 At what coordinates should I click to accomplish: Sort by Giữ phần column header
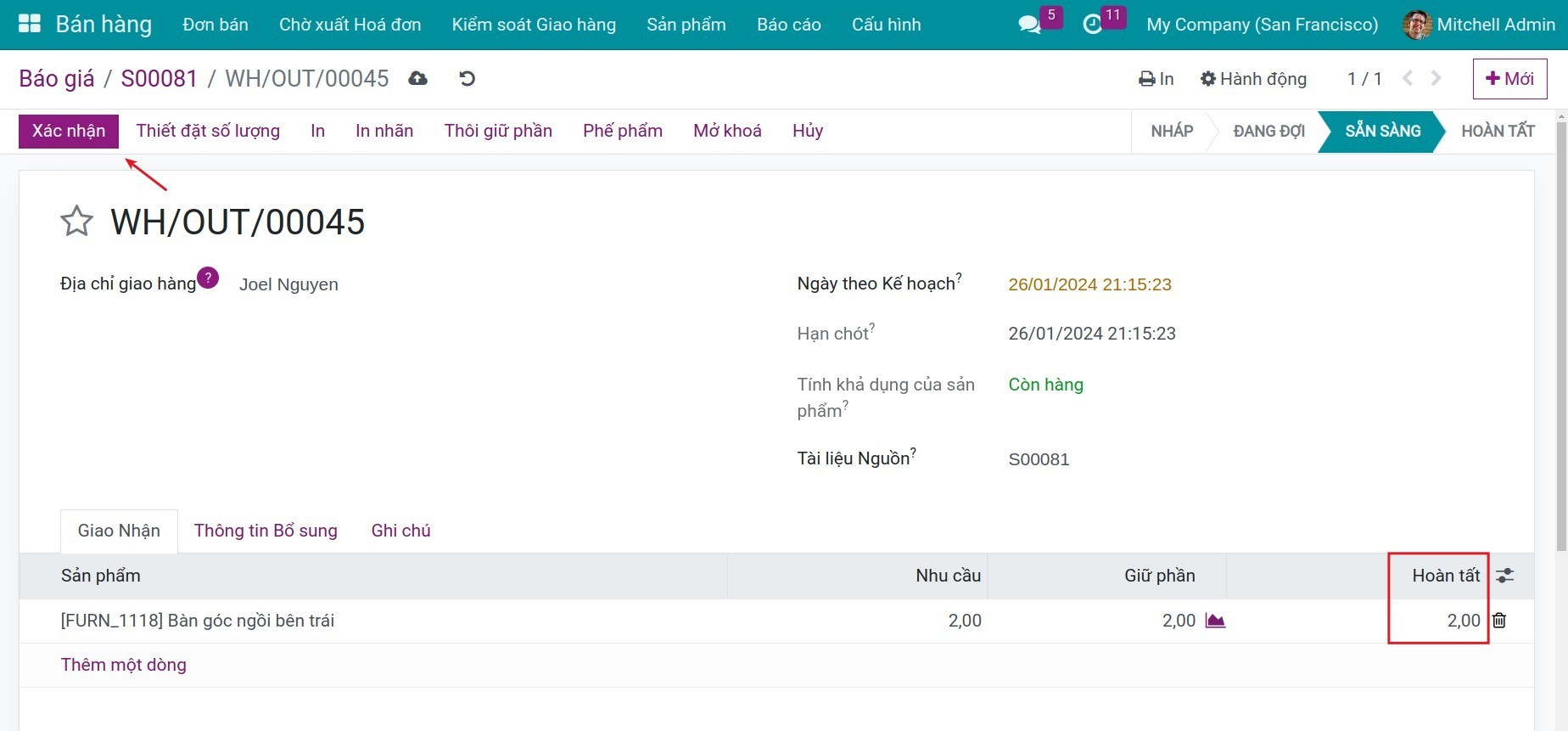(1107, 576)
